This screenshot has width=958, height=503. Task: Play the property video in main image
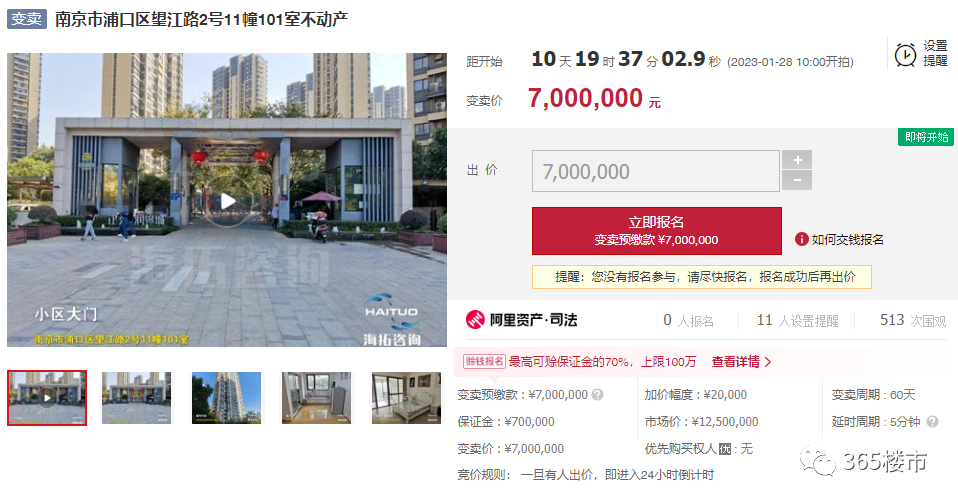coord(227,201)
